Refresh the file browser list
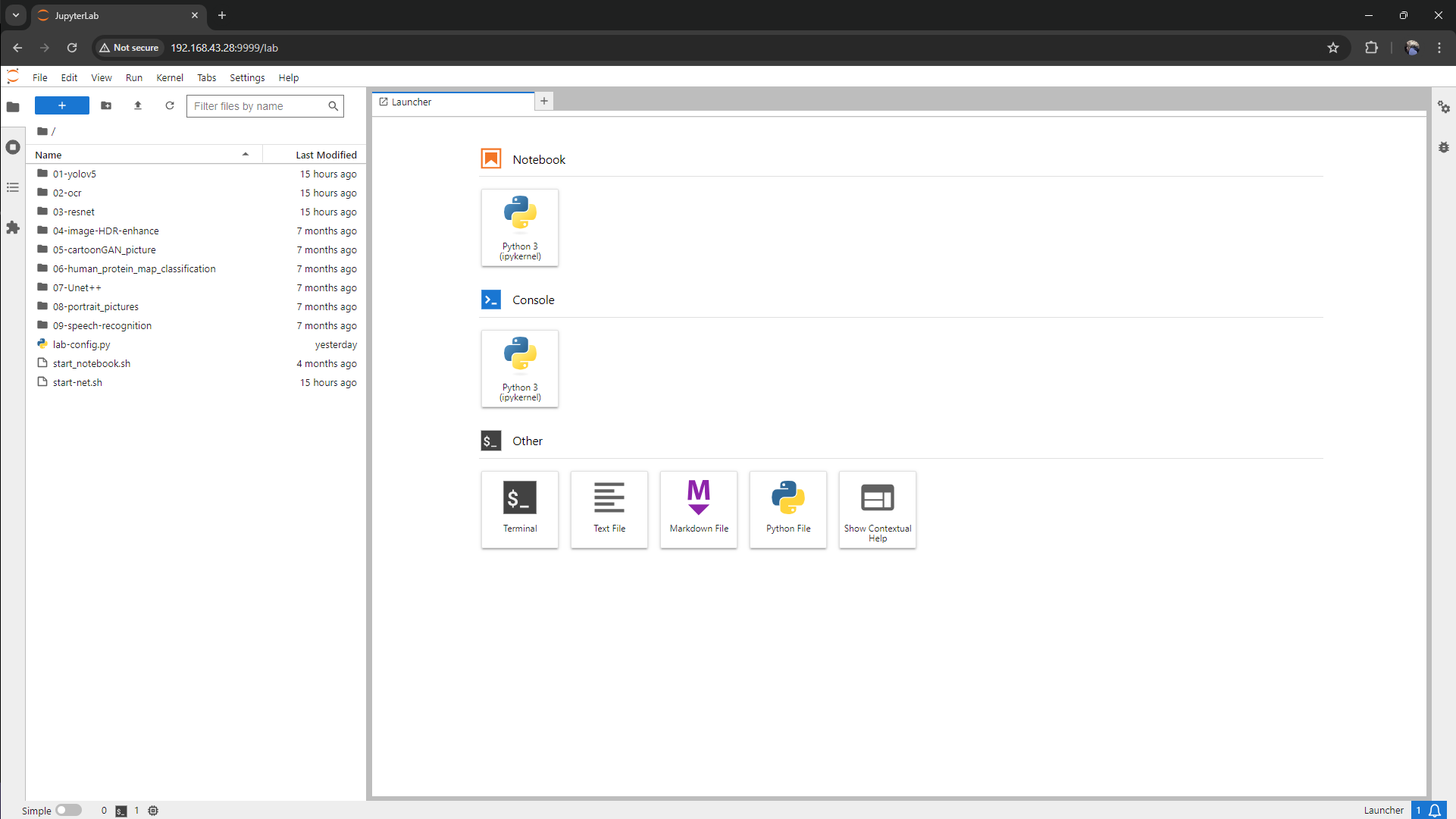This screenshot has width=1456, height=819. 170,106
